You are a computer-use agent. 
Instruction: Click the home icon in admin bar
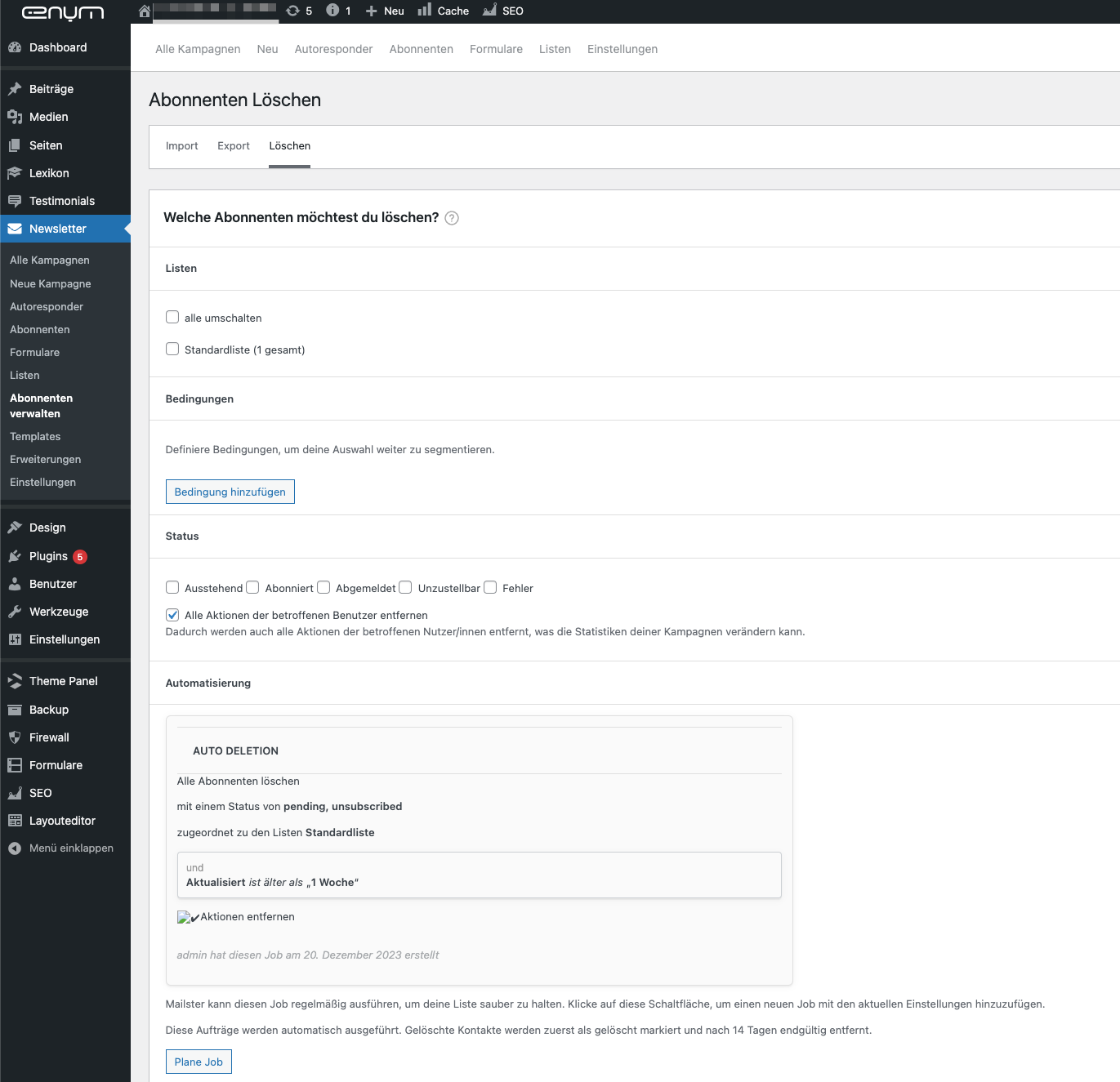pyautogui.click(x=145, y=11)
